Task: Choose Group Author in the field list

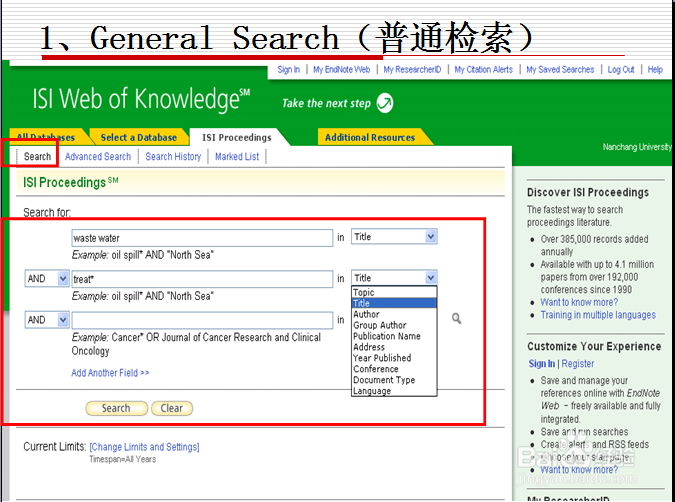Action: point(394,325)
